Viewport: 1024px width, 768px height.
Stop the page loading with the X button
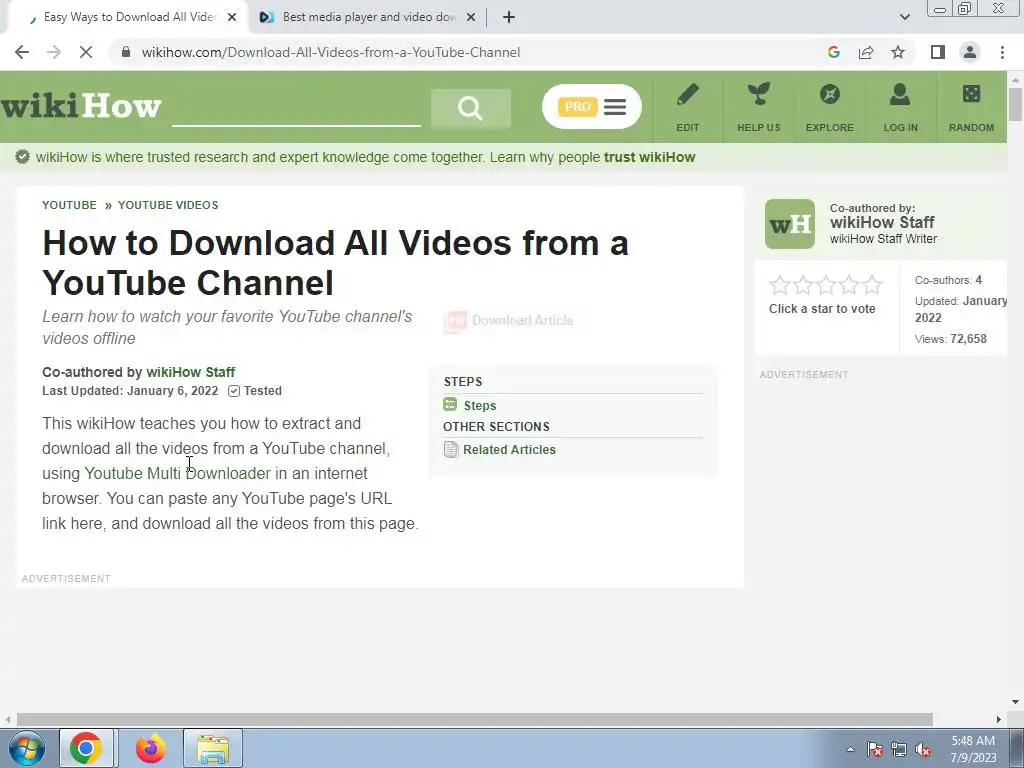click(86, 52)
